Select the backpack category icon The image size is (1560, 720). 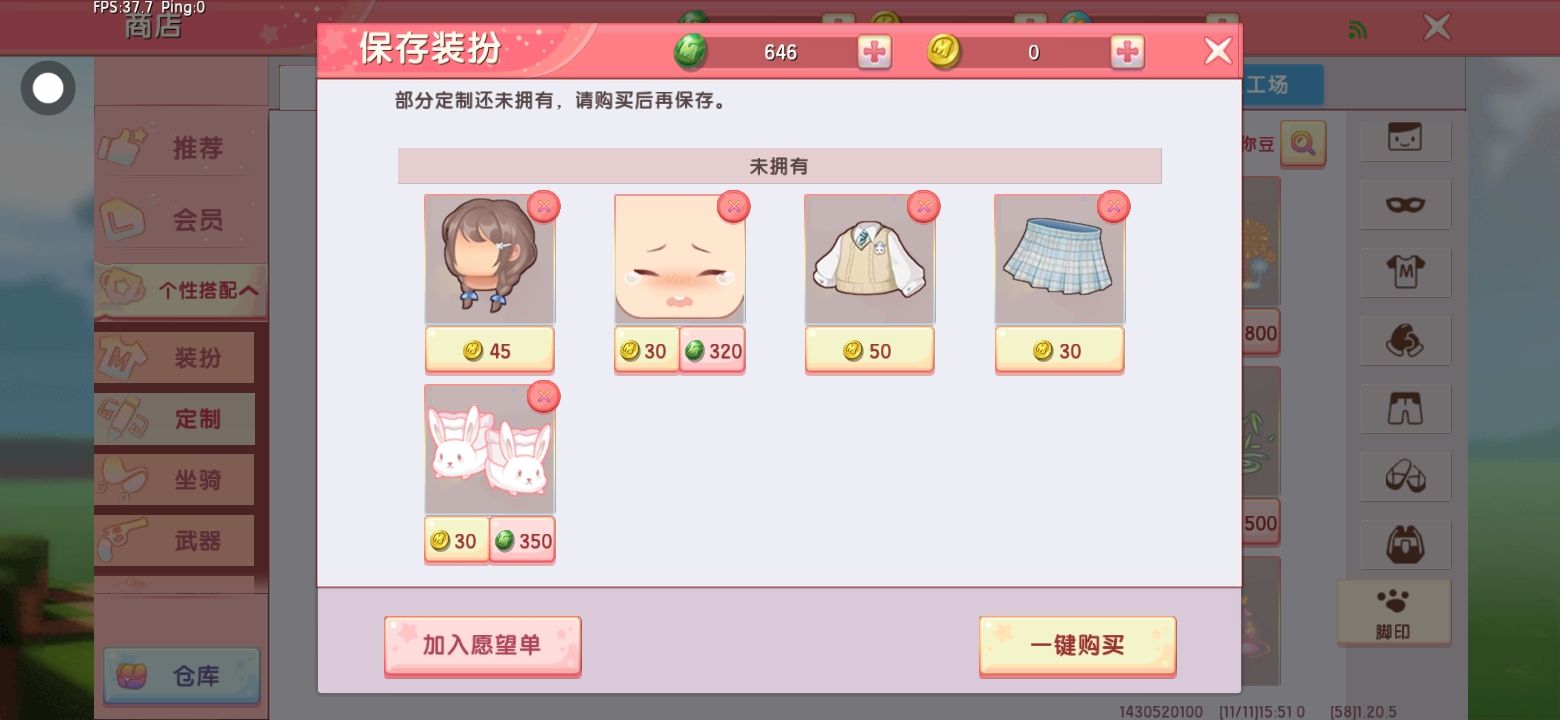coord(1405,544)
